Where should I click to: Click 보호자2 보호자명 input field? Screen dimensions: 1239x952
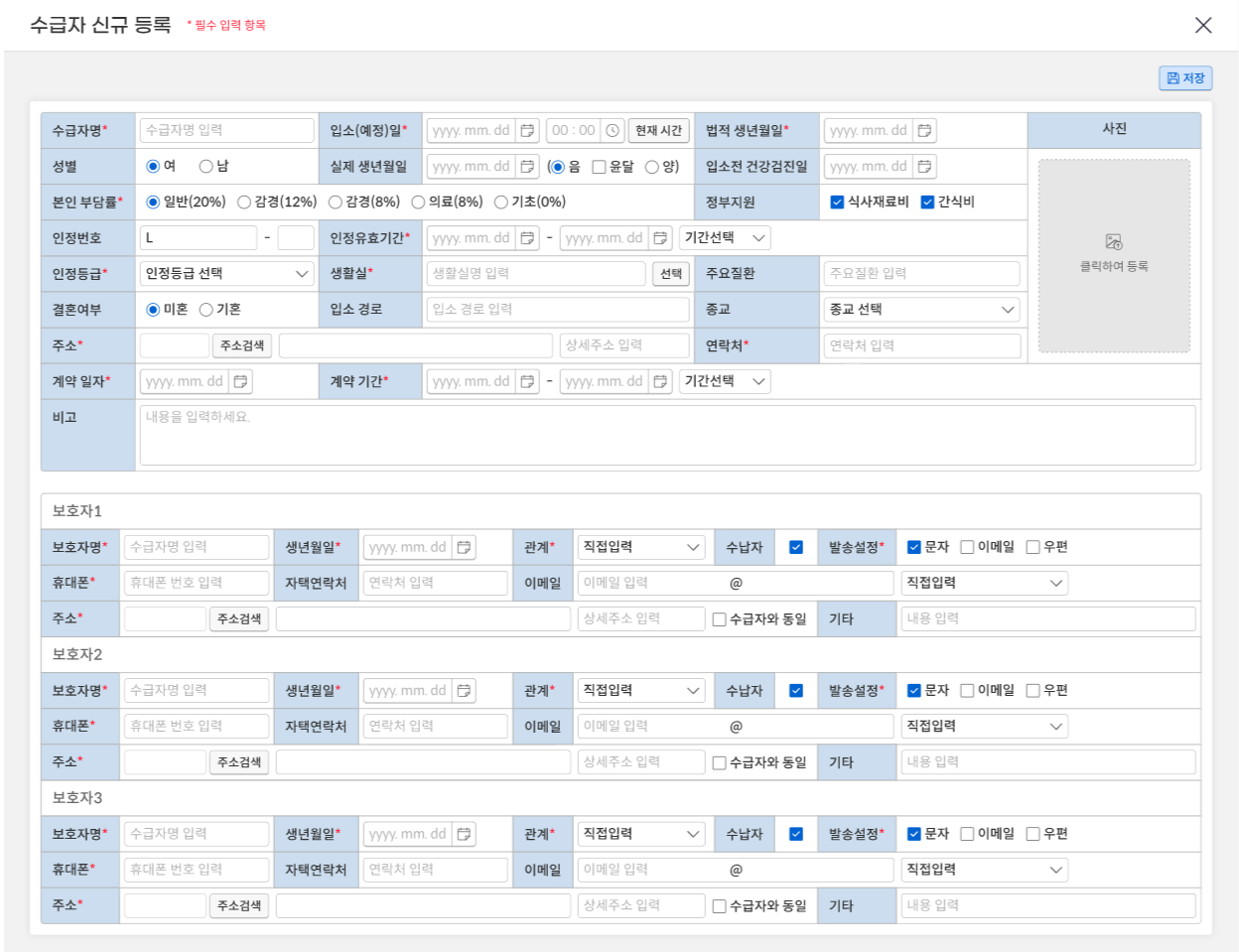click(197, 690)
